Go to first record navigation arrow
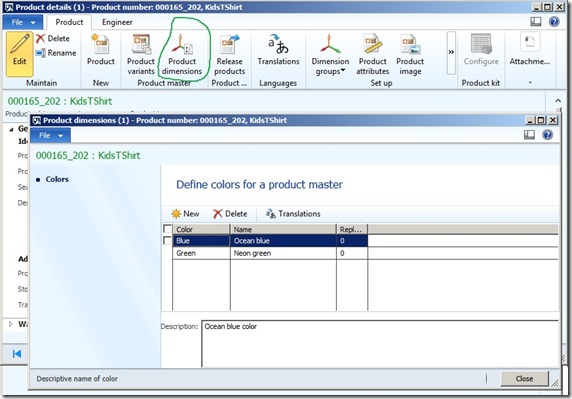 [17, 354]
